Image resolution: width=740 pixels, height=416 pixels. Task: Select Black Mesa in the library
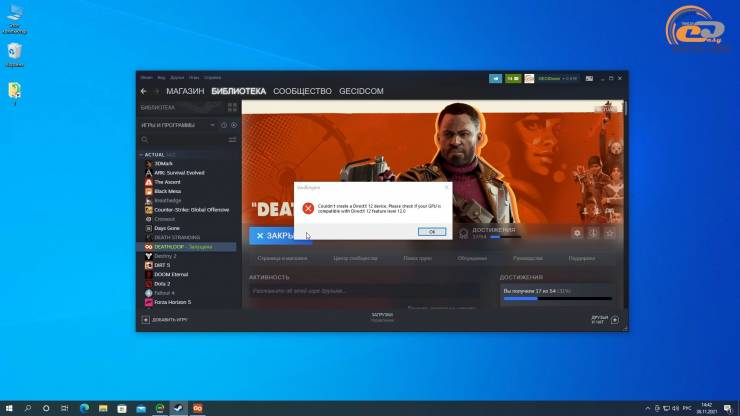(x=187, y=191)
